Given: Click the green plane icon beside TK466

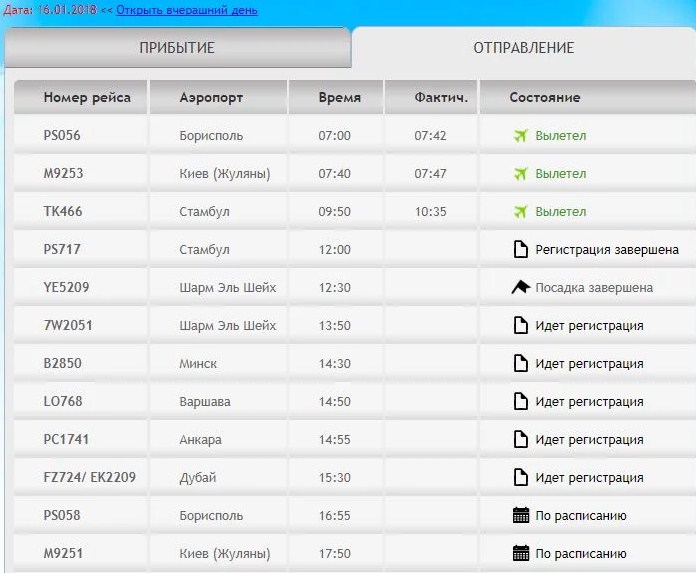Looking at the screenshot, I should 519,211.
